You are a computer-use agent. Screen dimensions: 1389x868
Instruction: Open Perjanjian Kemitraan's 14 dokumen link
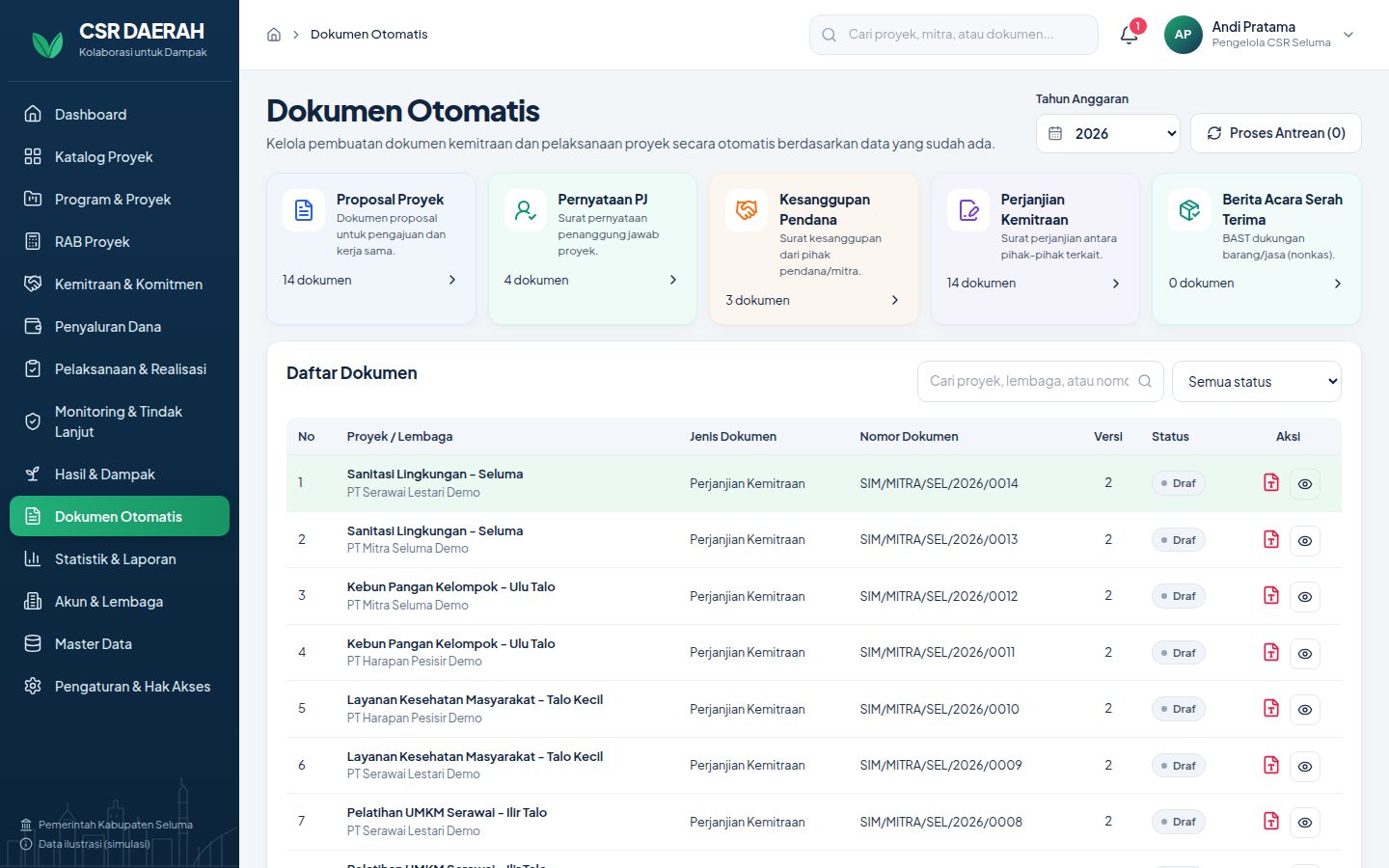click(1033, 284)
